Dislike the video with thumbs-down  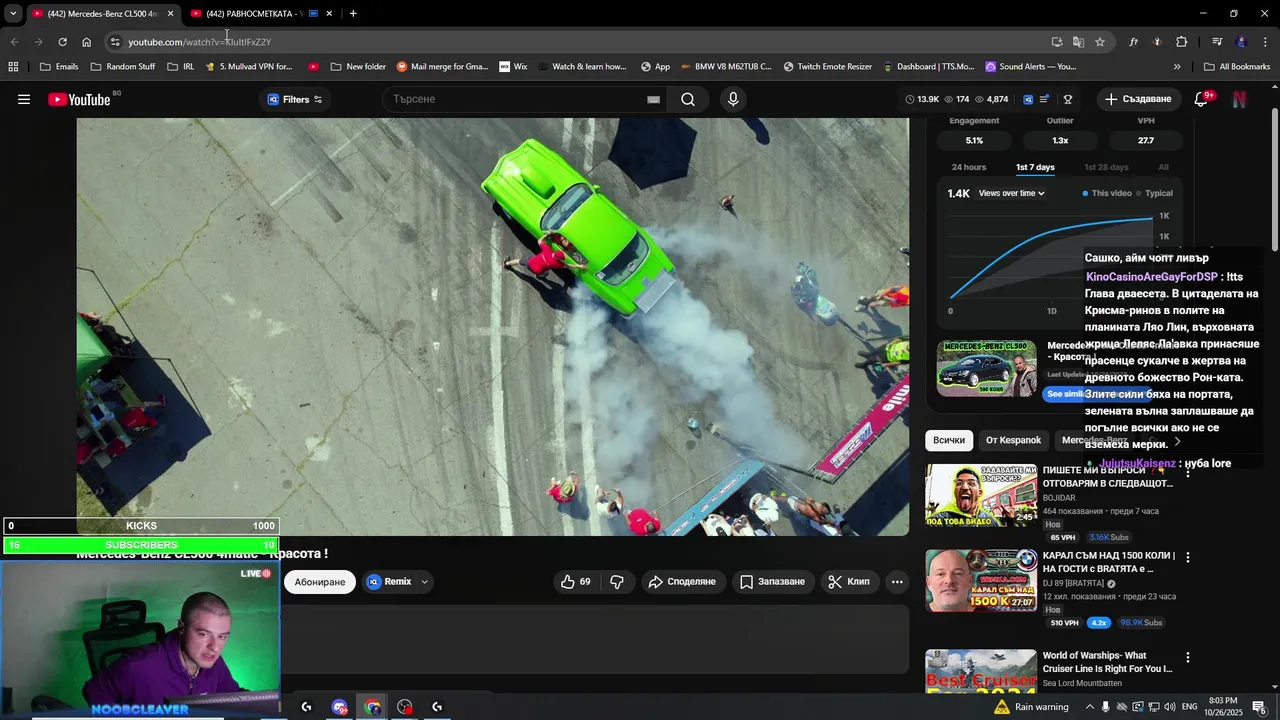[x=617, y=582]
